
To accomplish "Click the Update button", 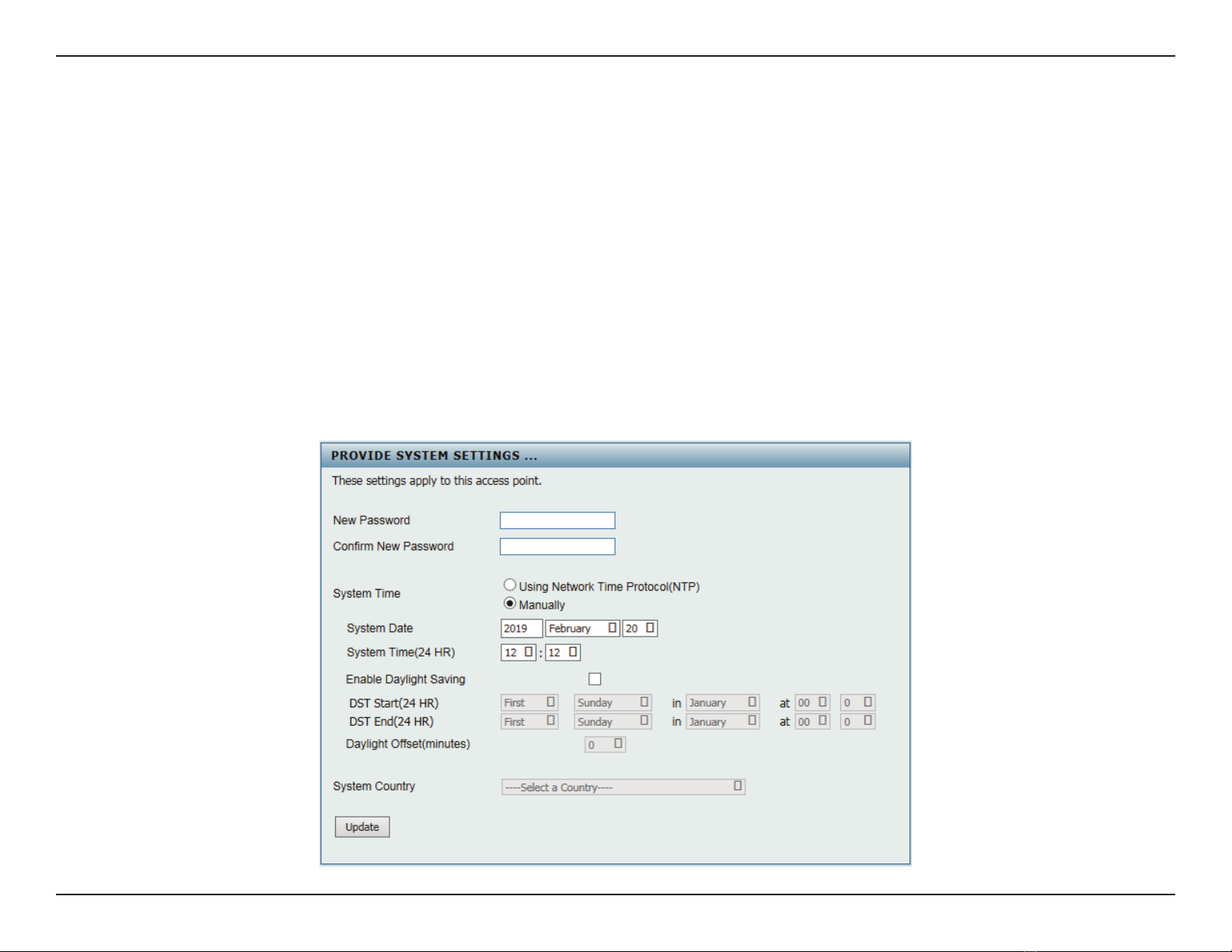I will click(362, 827).
